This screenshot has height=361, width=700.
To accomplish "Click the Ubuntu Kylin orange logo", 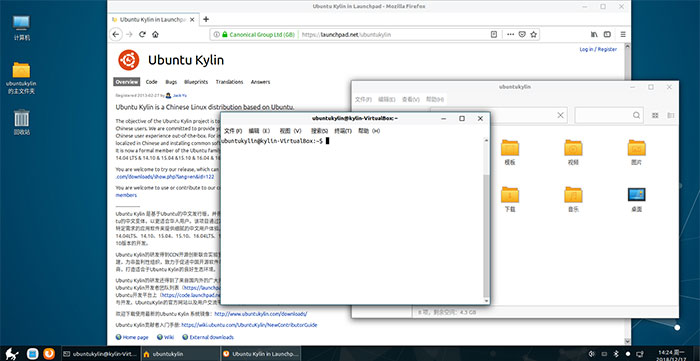I will point(129,60).
